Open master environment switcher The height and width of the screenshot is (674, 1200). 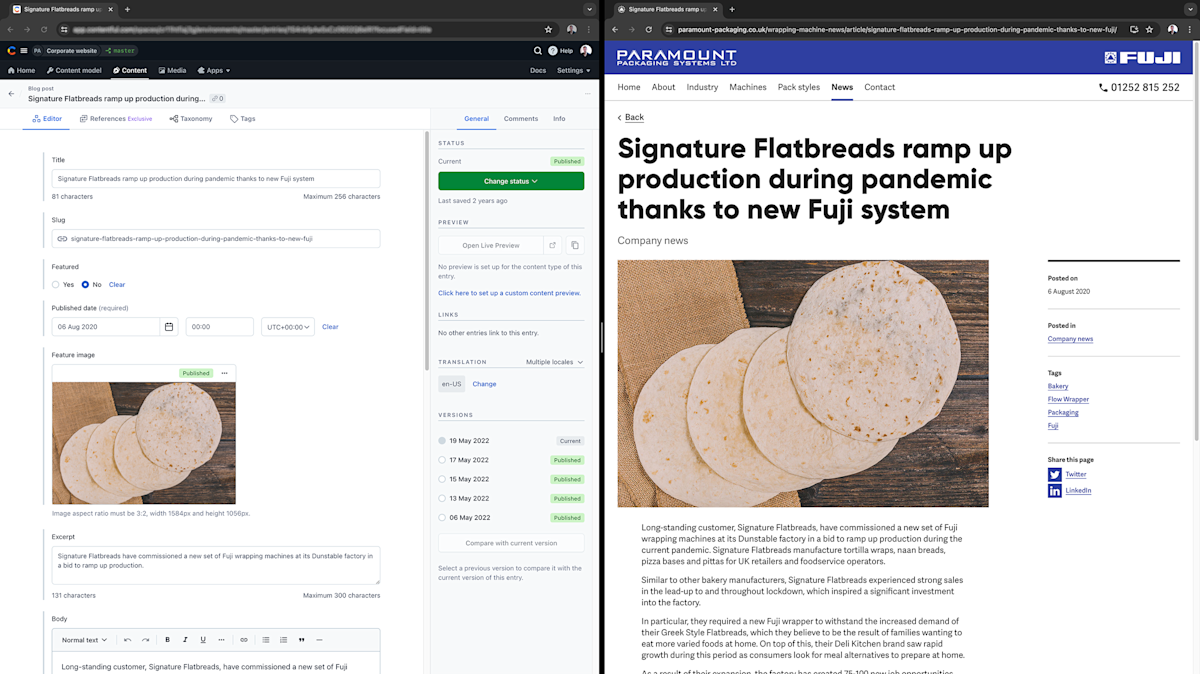coord(120,50)
